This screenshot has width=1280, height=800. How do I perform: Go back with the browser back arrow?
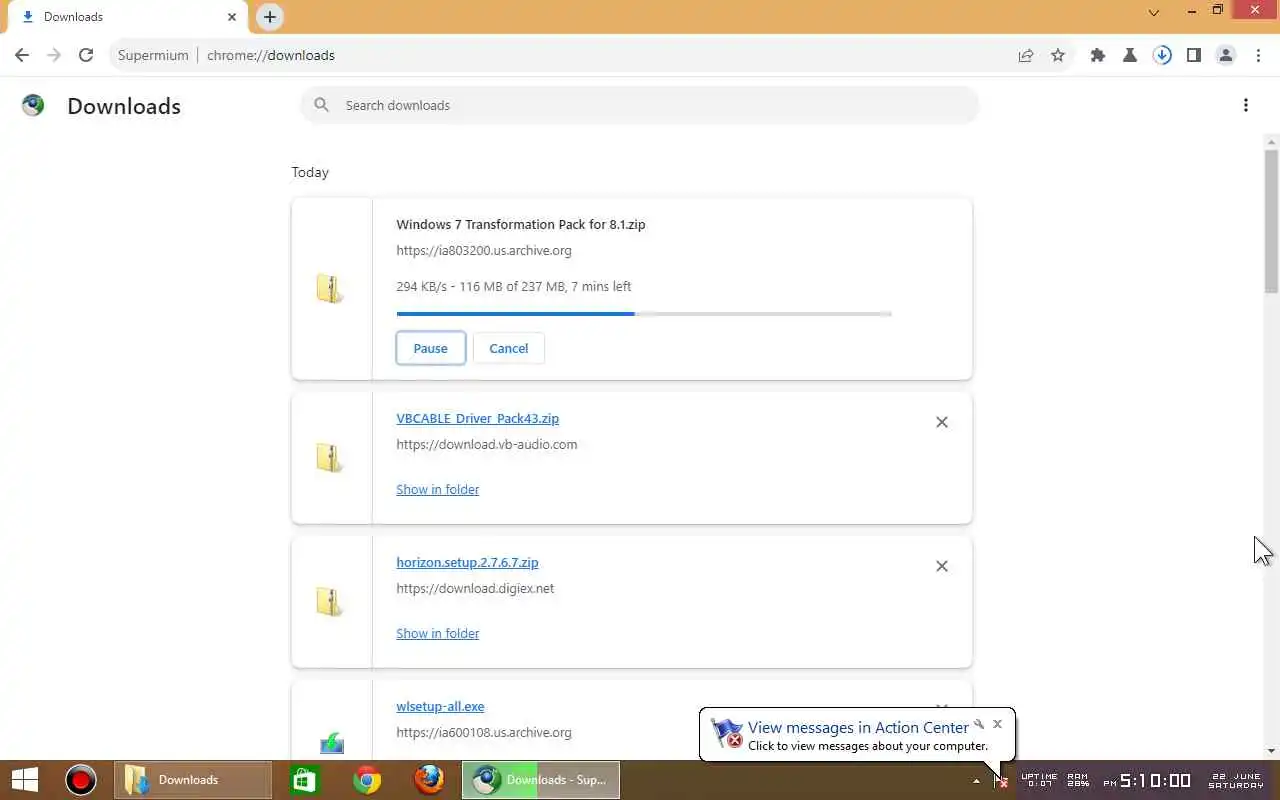click(22, 55)
